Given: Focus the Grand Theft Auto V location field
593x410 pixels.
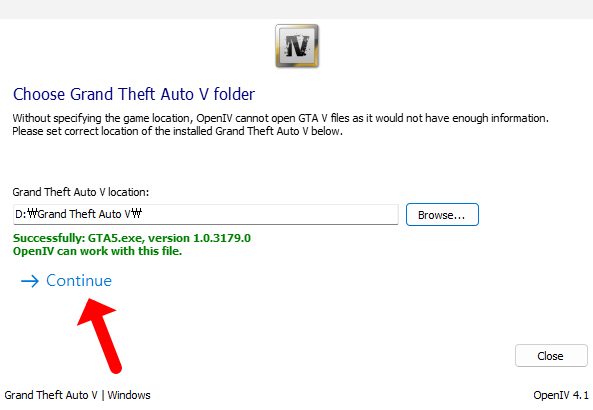Looking at the screenshot, I should tap(206, 214).
